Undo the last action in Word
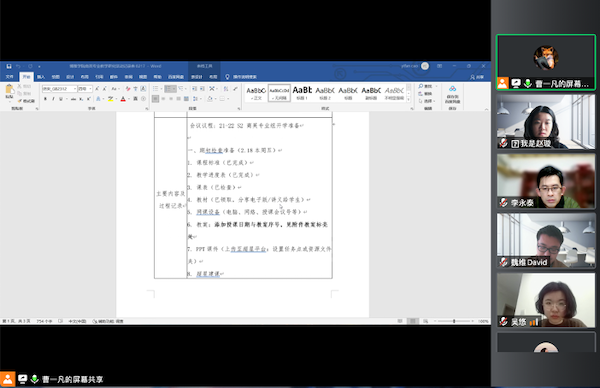Screen dimensions: 600x388 (x=18, y=66)
